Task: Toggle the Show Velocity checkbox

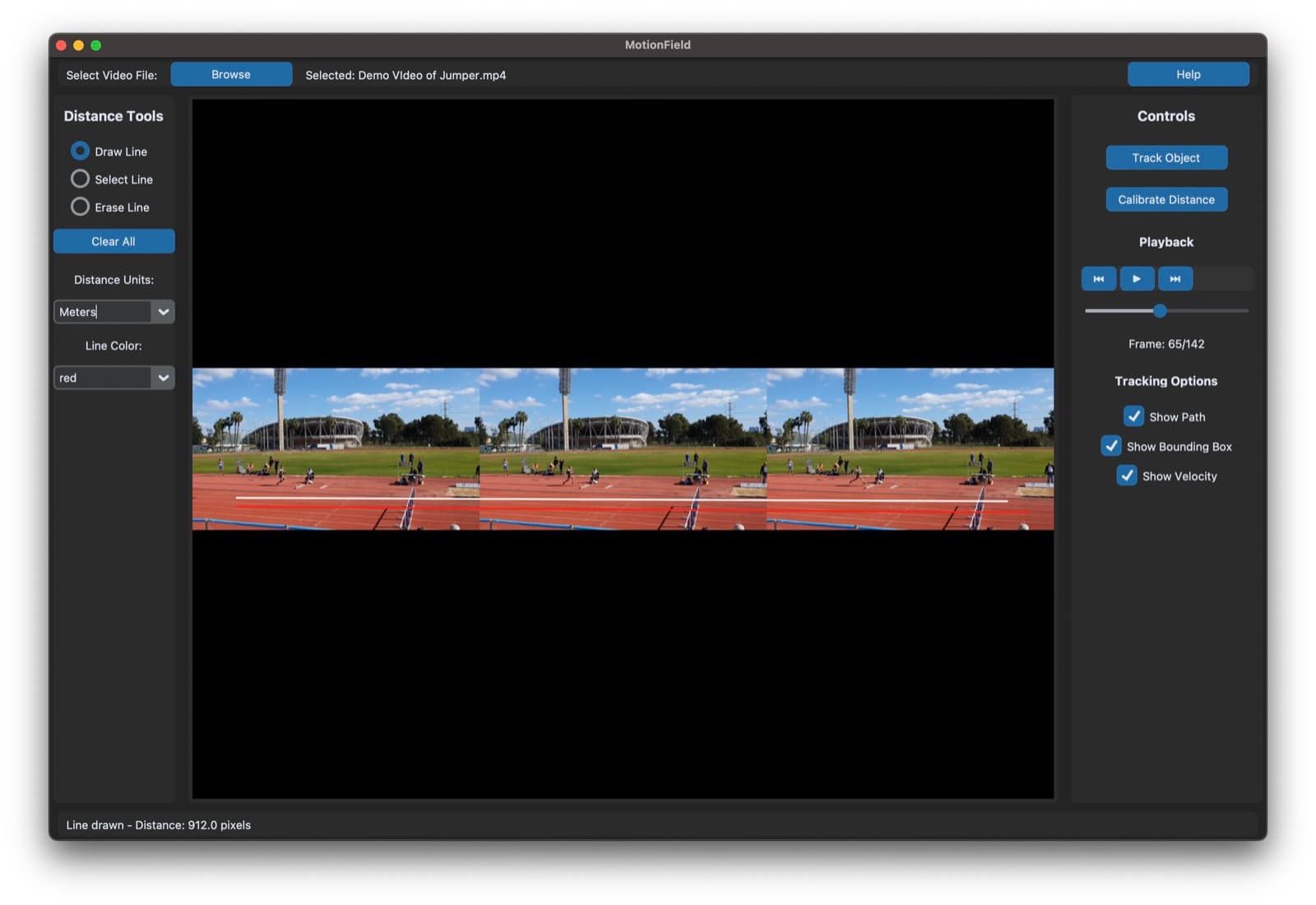Action: pos(1127,476)
